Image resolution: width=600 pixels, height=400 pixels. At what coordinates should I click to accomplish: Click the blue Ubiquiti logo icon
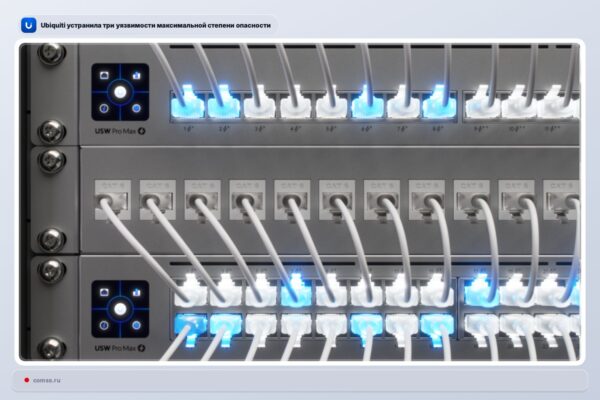pos(29,25)
